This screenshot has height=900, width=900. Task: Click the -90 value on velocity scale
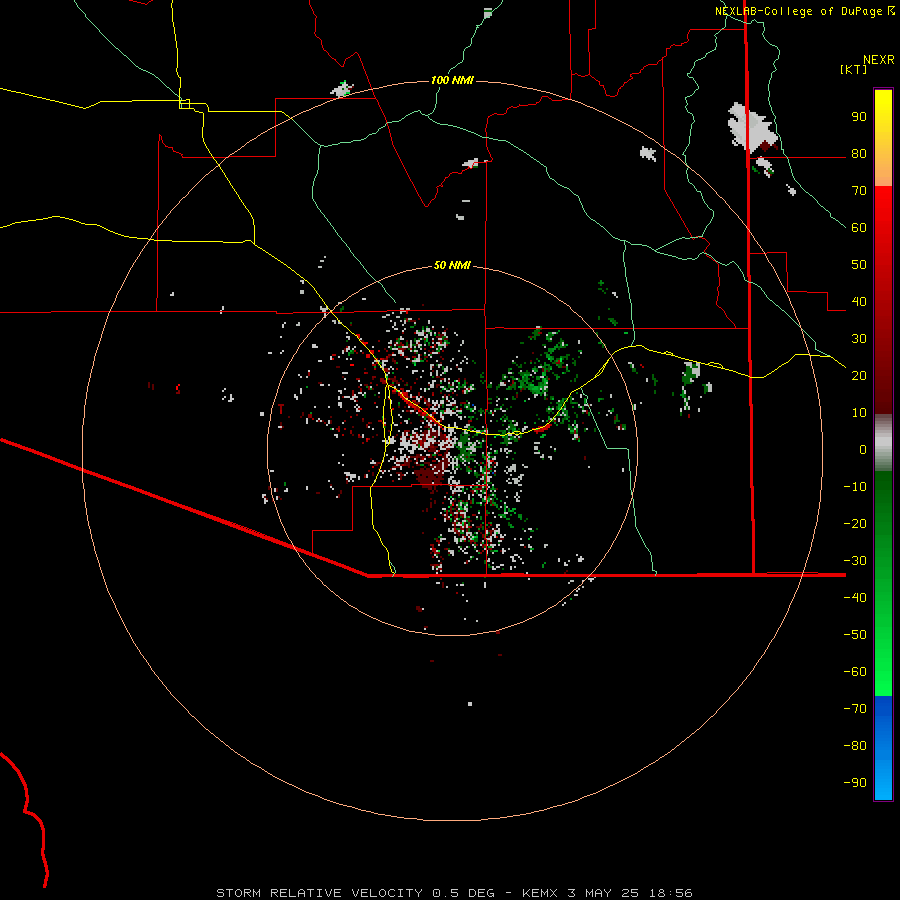click(x=855, y=782)
